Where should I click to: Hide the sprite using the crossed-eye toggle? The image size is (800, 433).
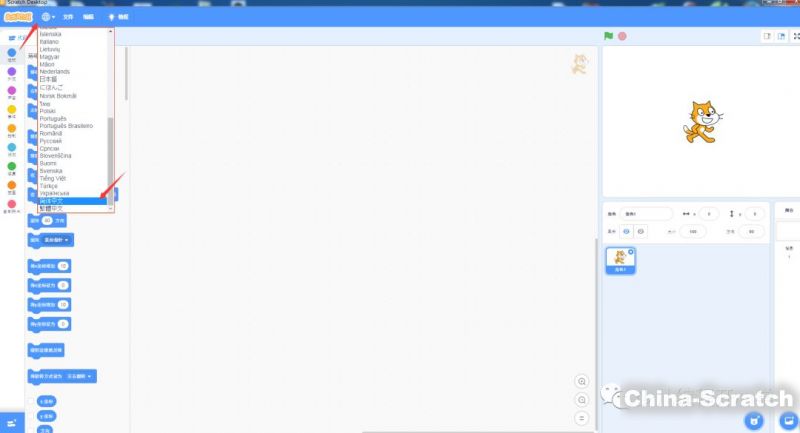(640, 231)
